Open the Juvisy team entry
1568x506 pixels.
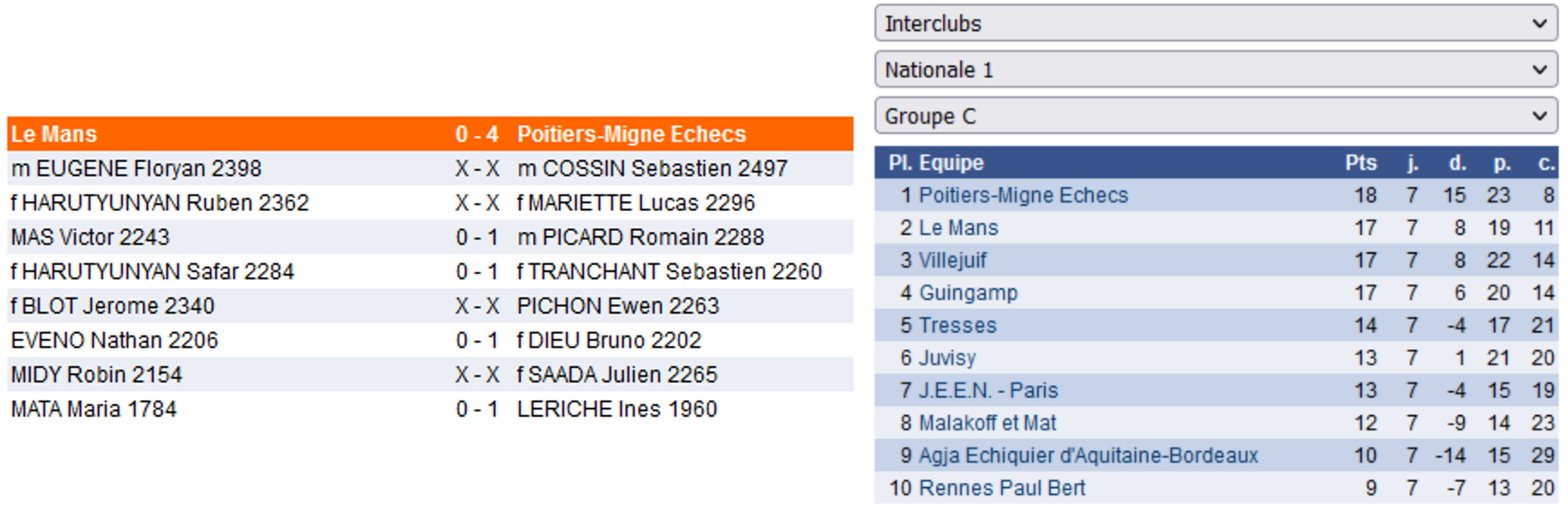point(947,357)
